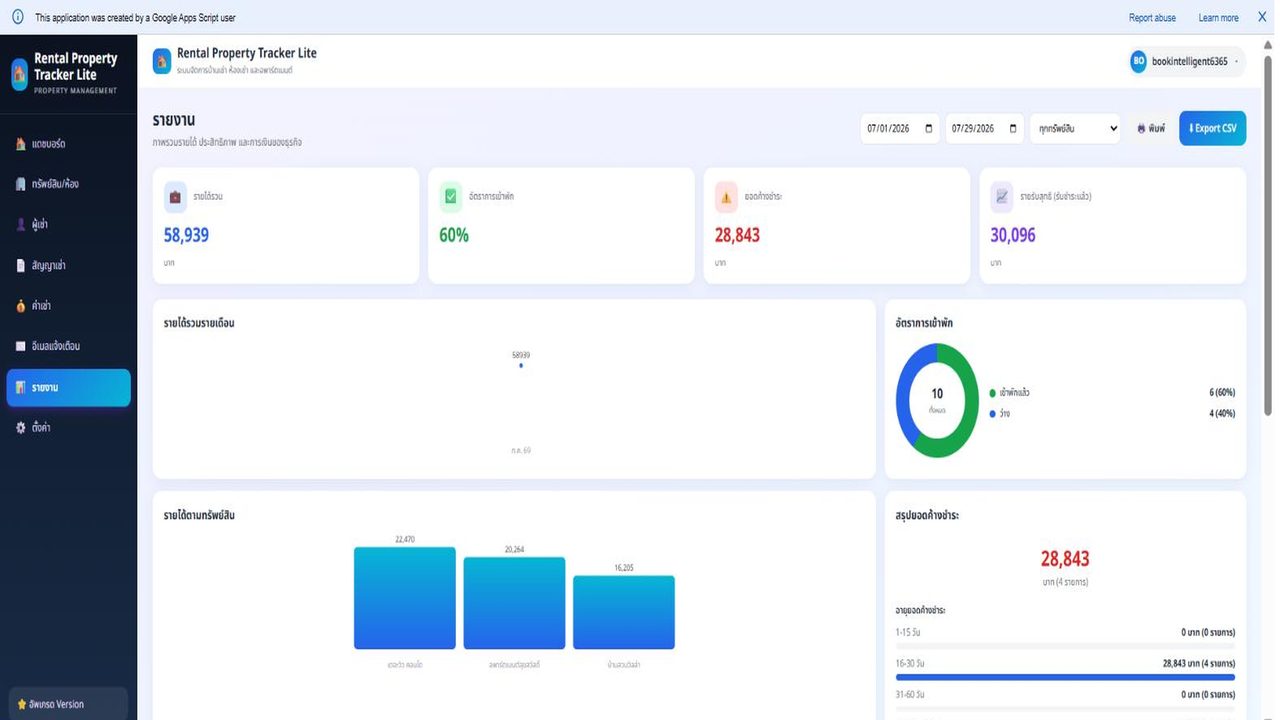The width and height of the screenshot is (1280, 720).
Task: Go to the tenants person icon
Action: tap(21, 225)
